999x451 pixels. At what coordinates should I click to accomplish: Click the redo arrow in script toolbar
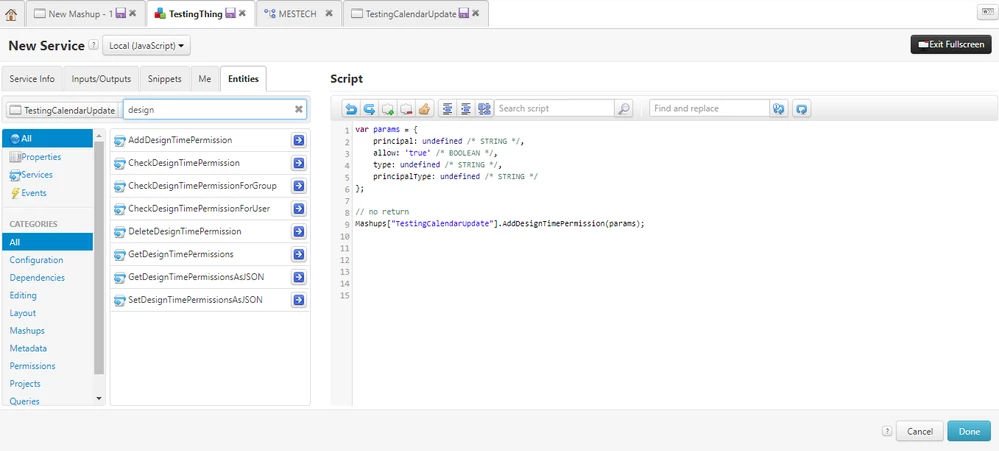(x=369, y=109)
